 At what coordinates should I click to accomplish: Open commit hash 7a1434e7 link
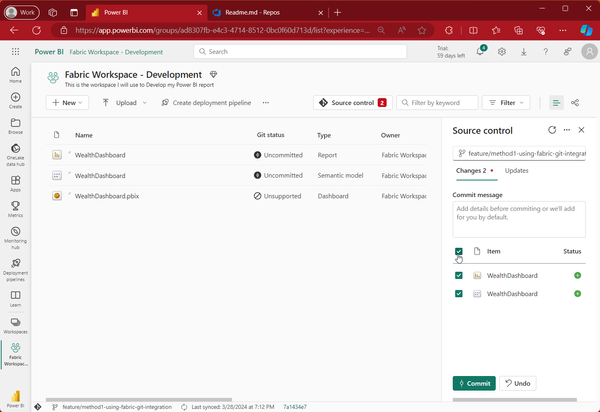[x=295, y=407]
